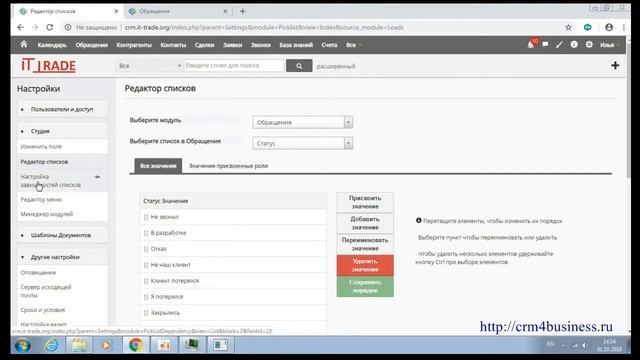Screen dimensions: 640x360
Task: Expand 'Шаблоны Документов' section
Action: [62, 236]
